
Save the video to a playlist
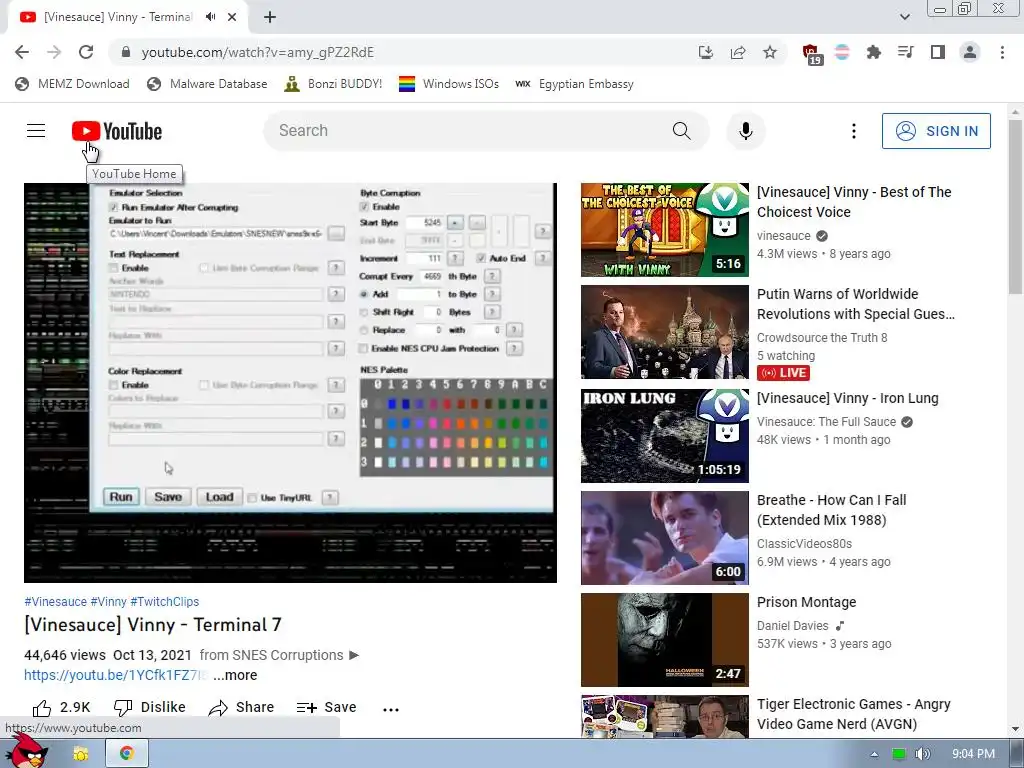(x=326, y=707)
